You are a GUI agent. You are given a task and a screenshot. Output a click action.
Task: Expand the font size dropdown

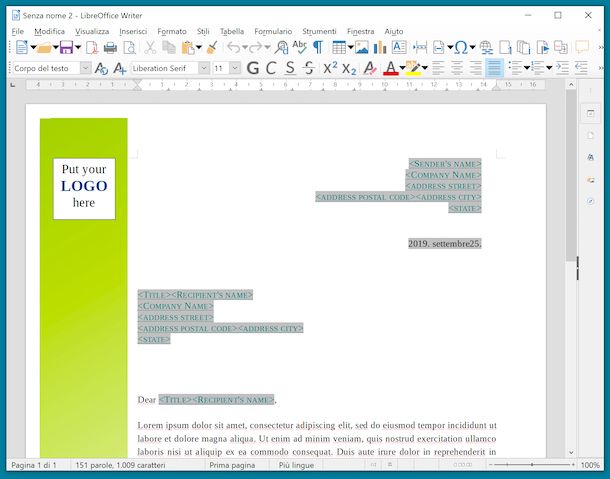(235, 68)
